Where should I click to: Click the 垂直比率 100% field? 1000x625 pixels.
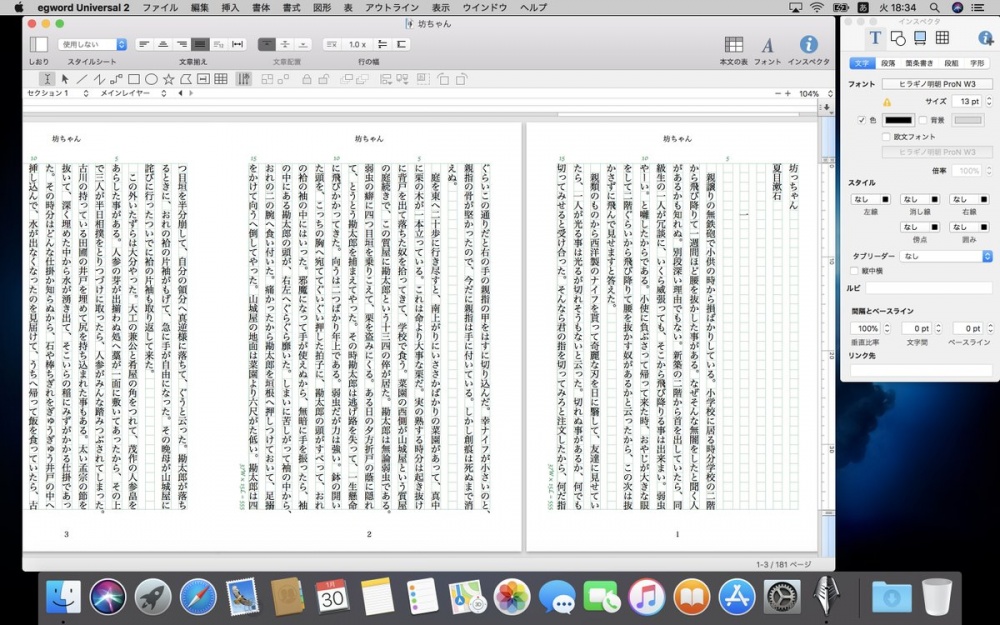click(865, 328)
